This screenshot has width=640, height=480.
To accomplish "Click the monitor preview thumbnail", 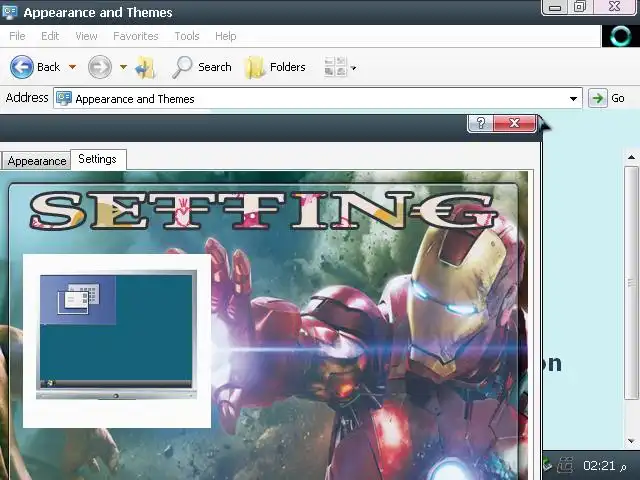I will [116, 336].
